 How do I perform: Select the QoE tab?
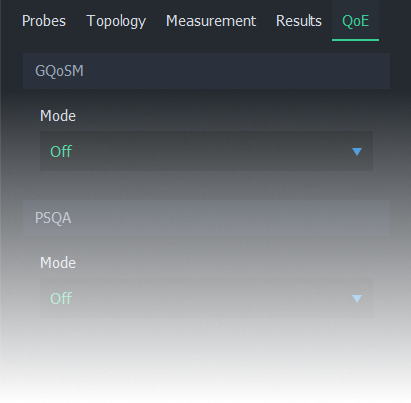click(355, 21)
